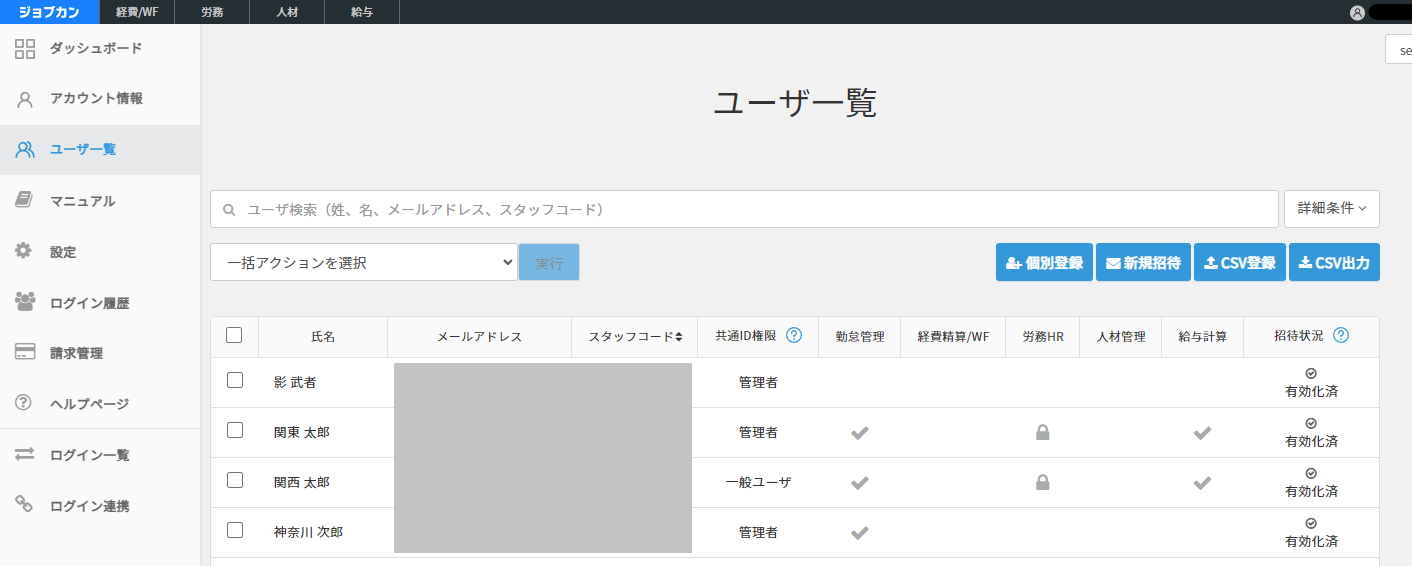The image size is (1412, 566).
Task: Click the Manual book icon
Action: [25, 201]
